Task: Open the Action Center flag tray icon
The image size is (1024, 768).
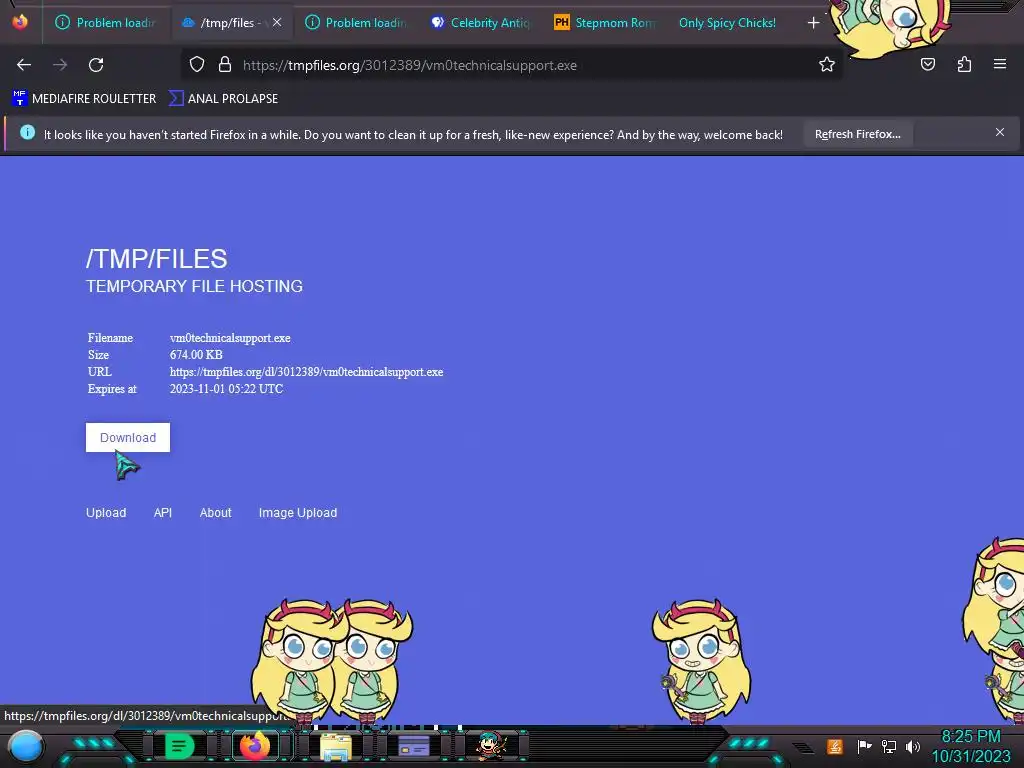Action: click(x=864, y=746)
